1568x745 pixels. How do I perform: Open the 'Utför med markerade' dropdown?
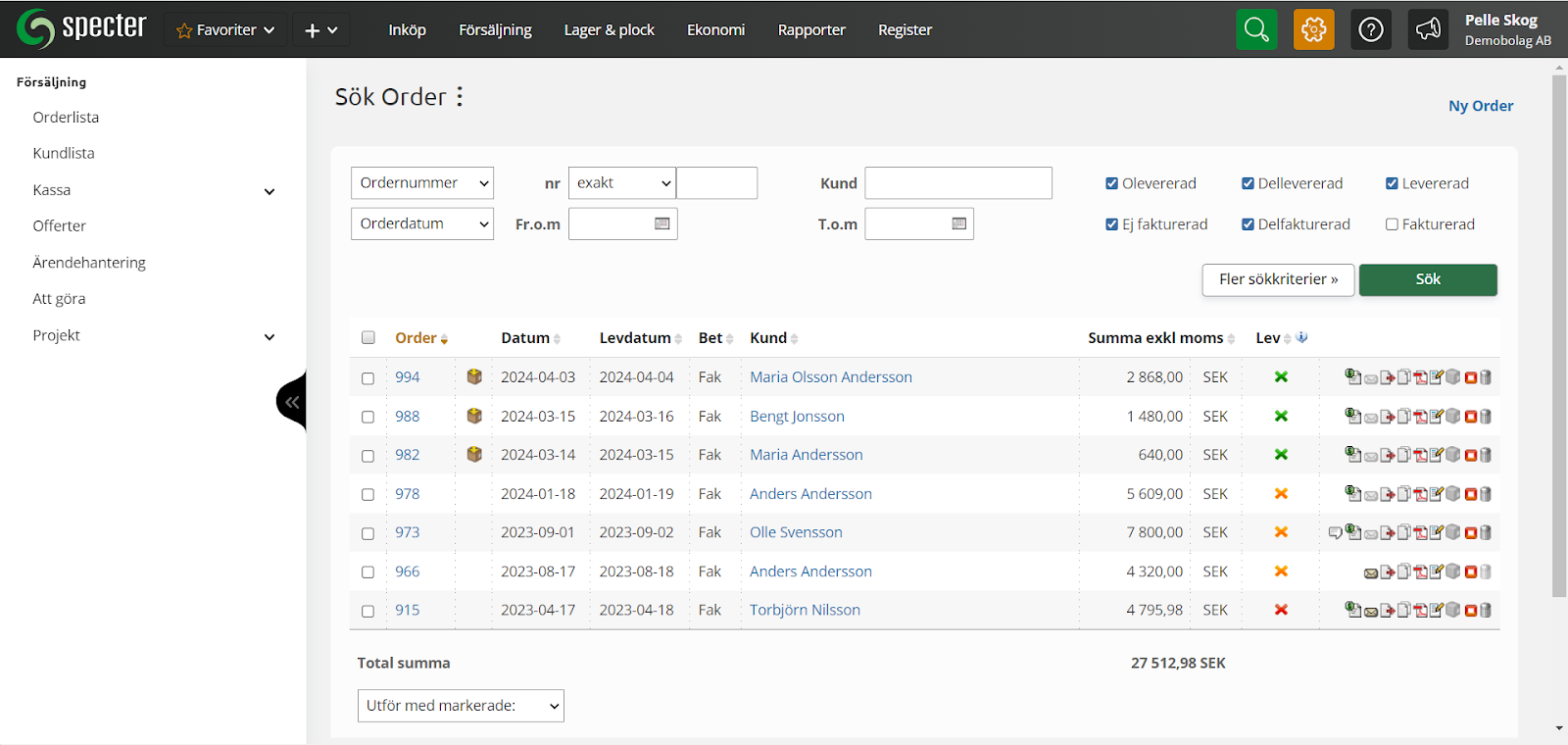pos(461,706)
